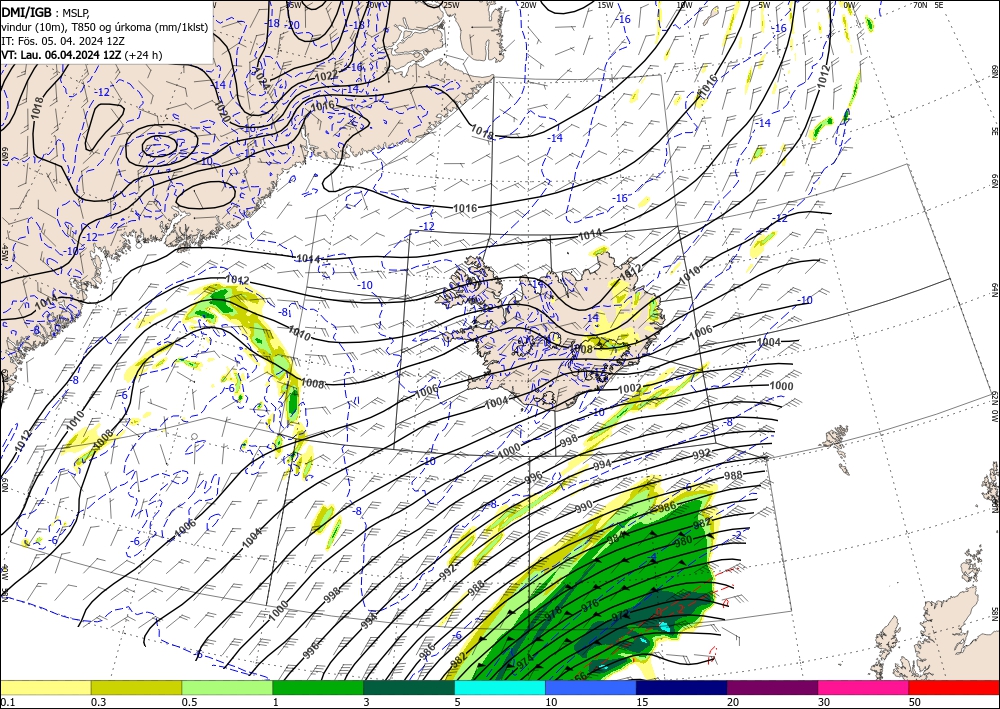Click the purple 20 mm legend swatch
1000x709 pixels.
[772, 687]
